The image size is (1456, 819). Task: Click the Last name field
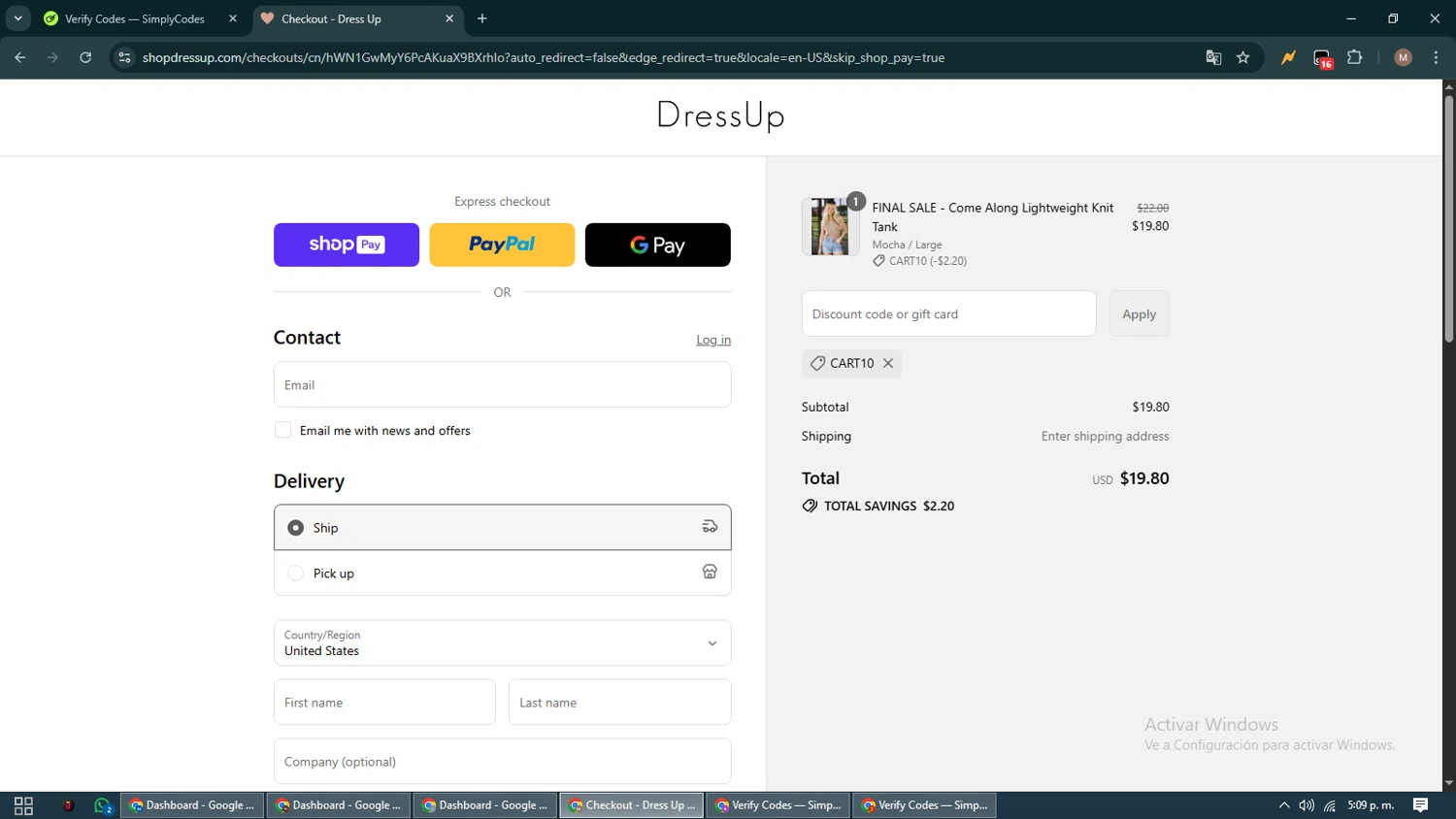(619, 702)
